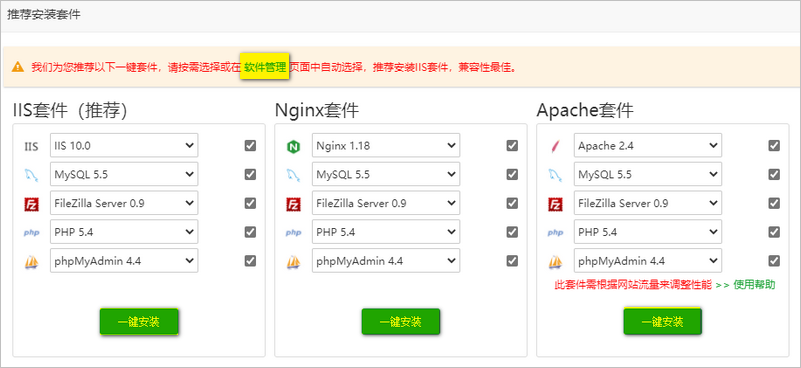
Task: Click the FileZilla icon in Nginx suite
Action: coord(293,204)
